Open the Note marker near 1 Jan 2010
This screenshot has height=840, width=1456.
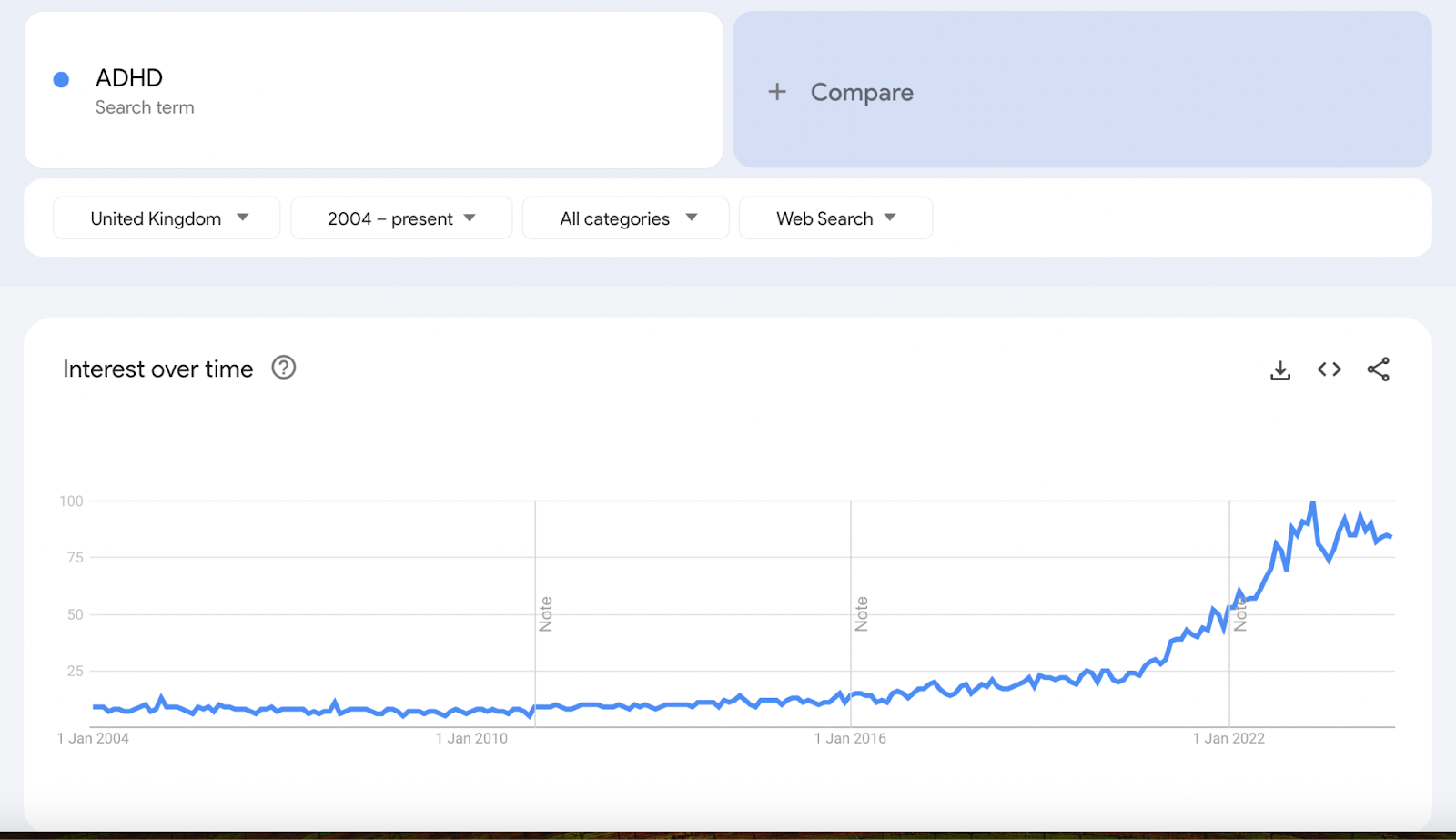tap(544, 612)
